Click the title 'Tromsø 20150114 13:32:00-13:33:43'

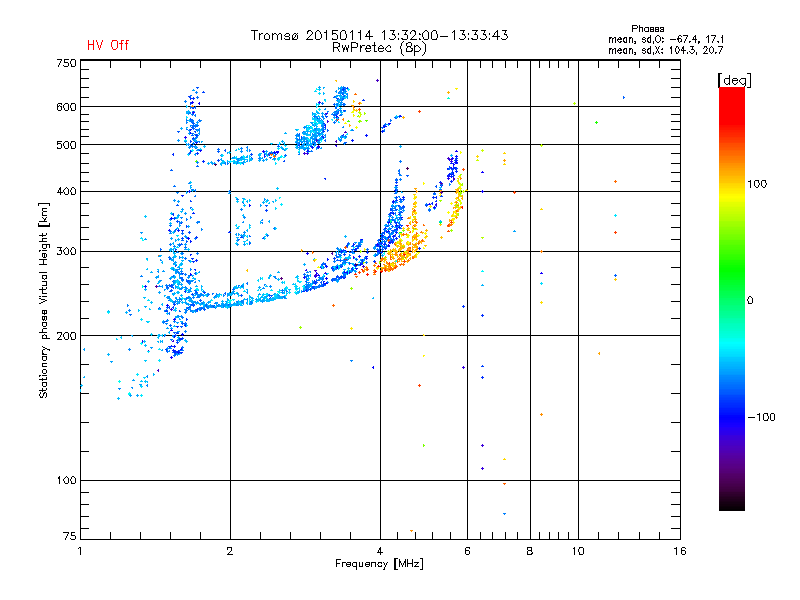coord(379,35)
